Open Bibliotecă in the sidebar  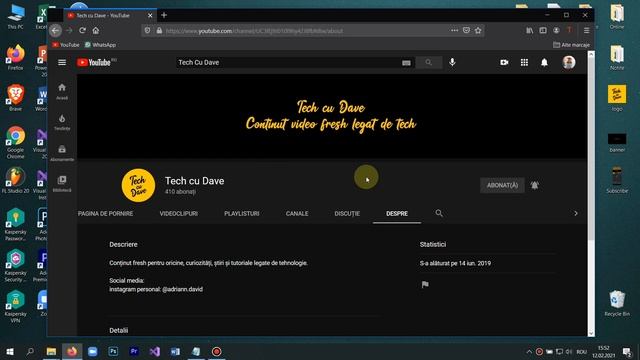point(62,184)
